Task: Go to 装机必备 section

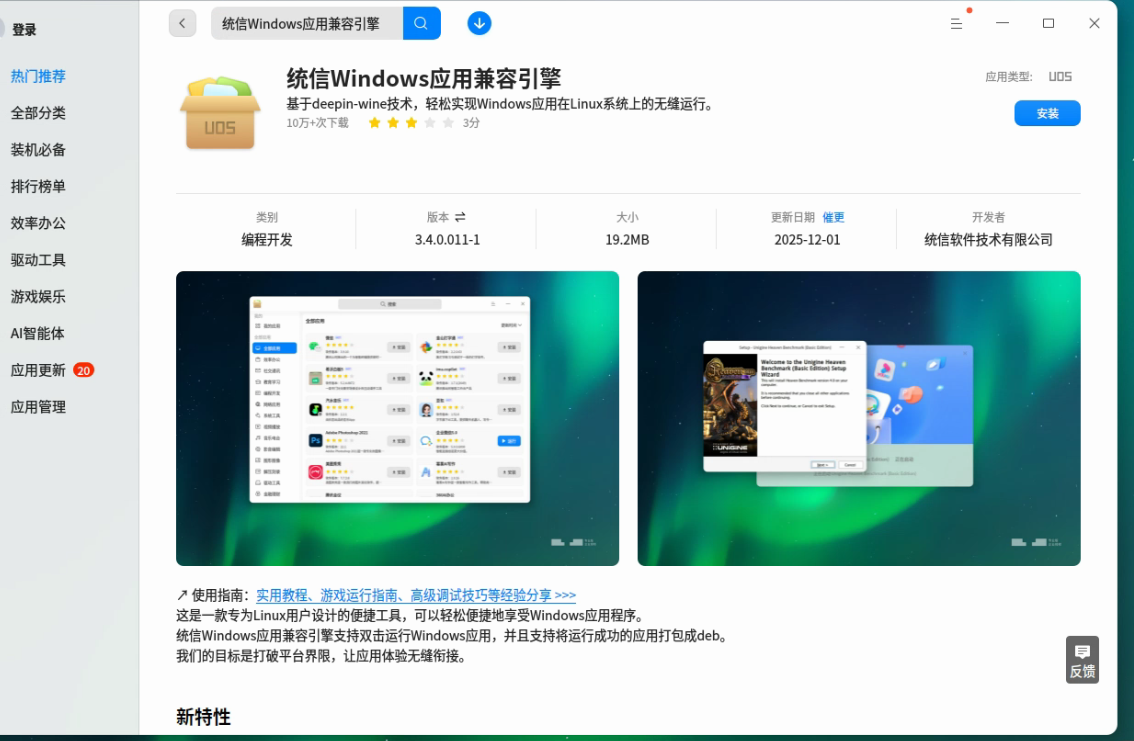Action: (38, 150)
